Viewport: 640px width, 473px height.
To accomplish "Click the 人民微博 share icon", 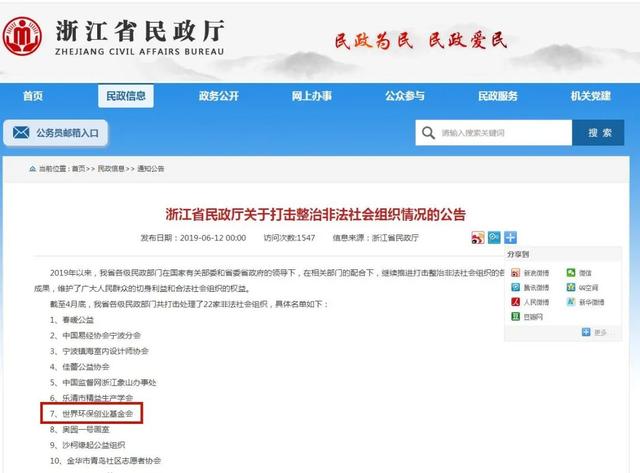I will pyautogui.click(x=516, y=302).
